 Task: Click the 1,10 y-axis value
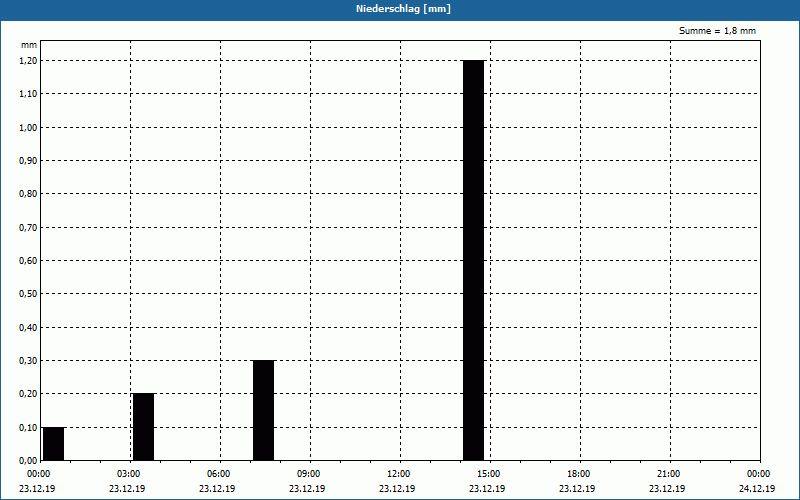click(x=28, y=94)
